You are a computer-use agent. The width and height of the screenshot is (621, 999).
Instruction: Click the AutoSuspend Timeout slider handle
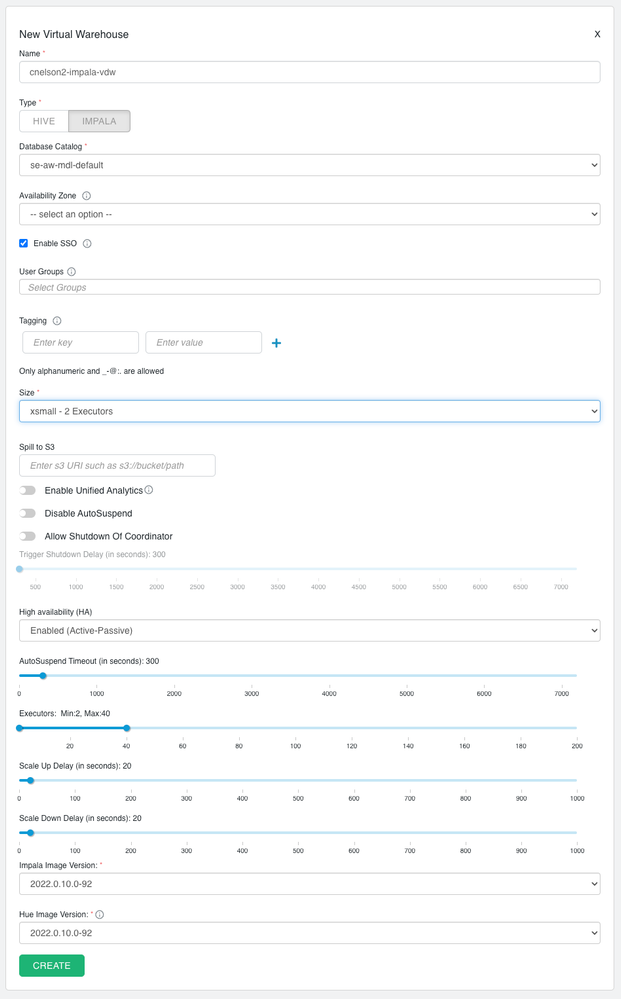pos(43,676)
